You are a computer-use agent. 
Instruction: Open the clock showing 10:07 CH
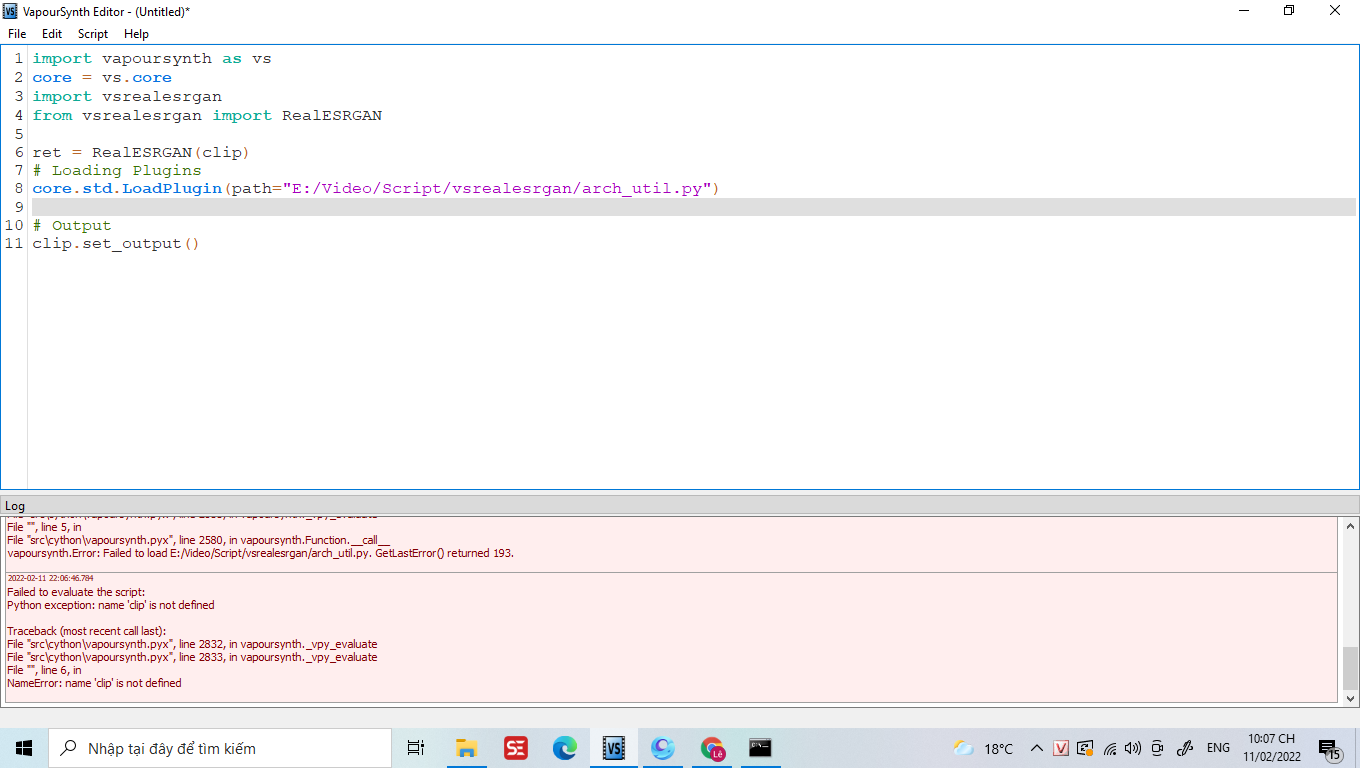1271,748
